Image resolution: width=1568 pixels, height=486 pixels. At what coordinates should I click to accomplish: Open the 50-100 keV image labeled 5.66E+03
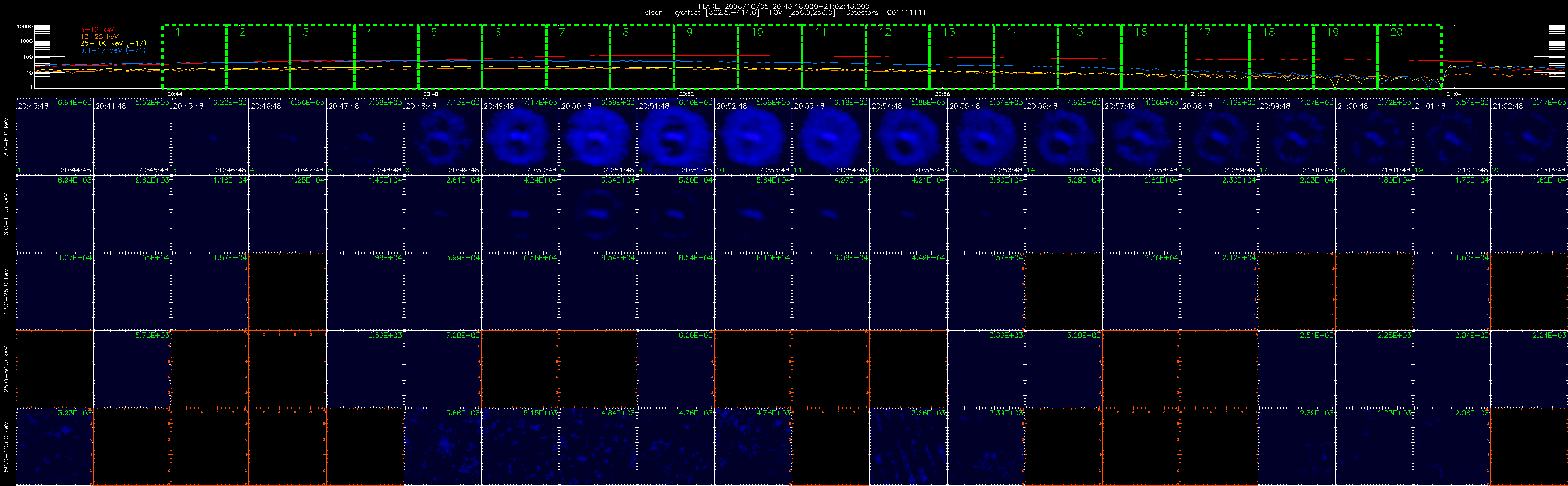(x=442, y=447)
